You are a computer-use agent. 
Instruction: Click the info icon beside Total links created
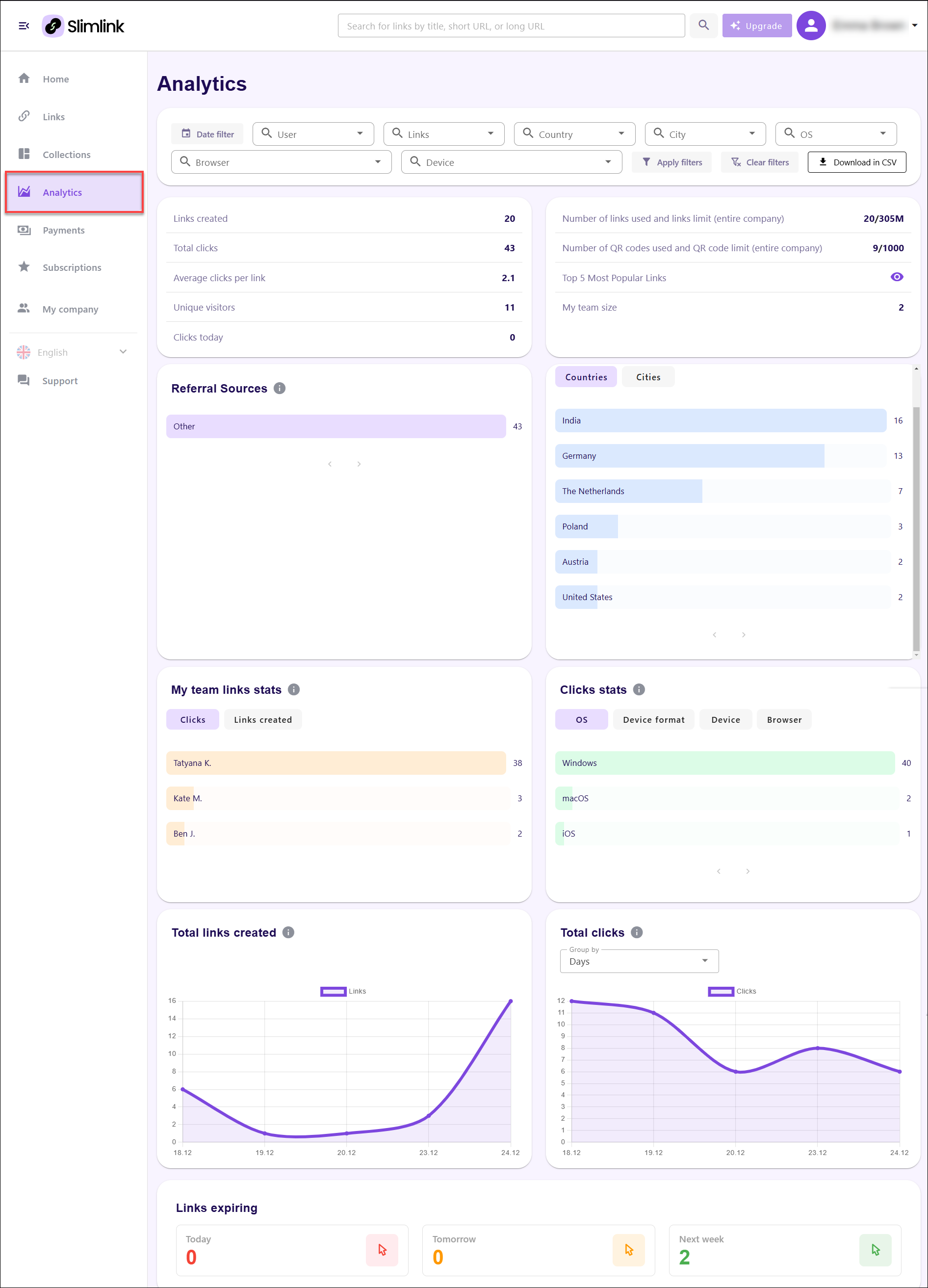click(288, 932)
